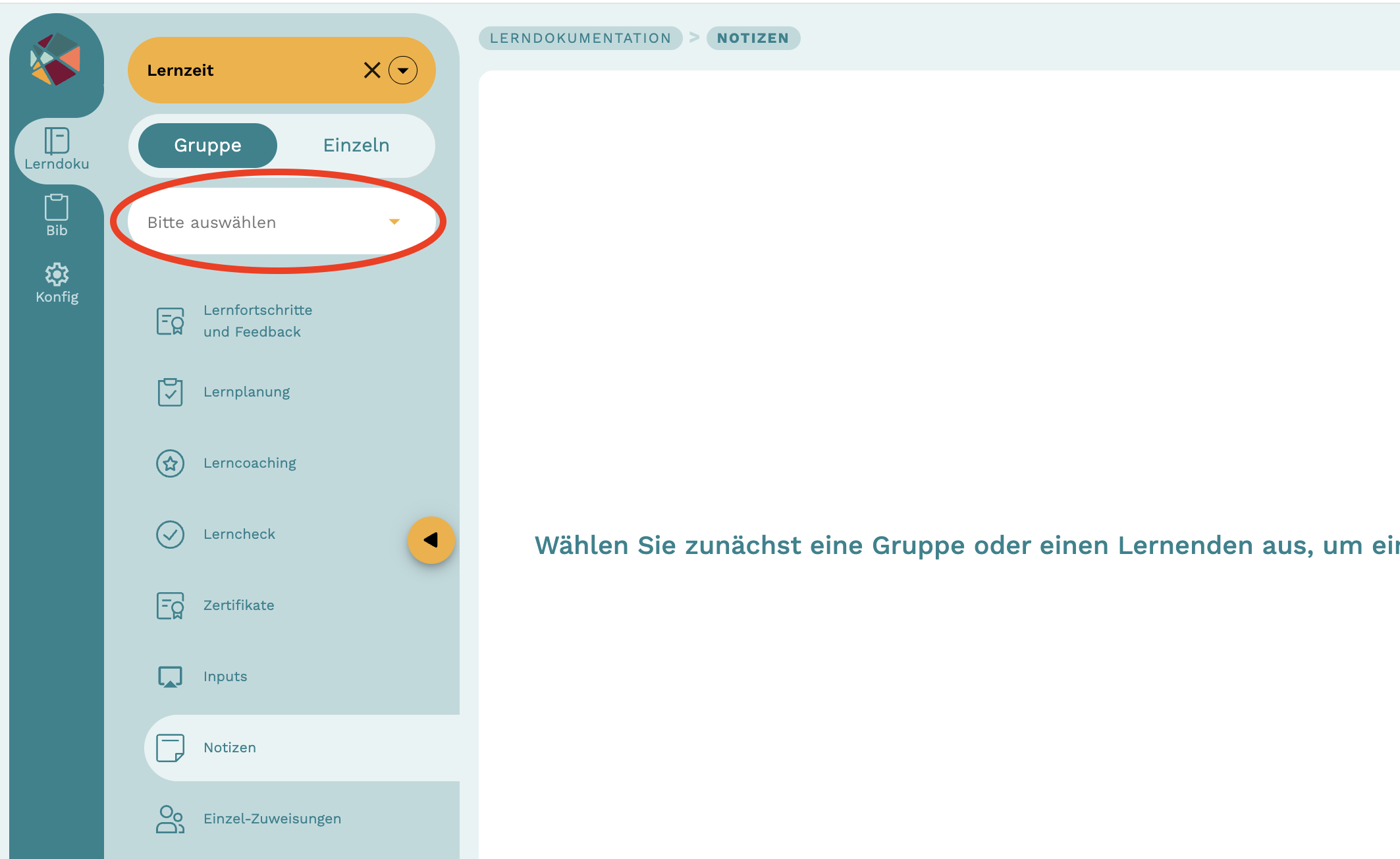Screen dimensions: 1400x859
Task: Click the yellow caret in group selector
Action: click(x=394, y=222)
